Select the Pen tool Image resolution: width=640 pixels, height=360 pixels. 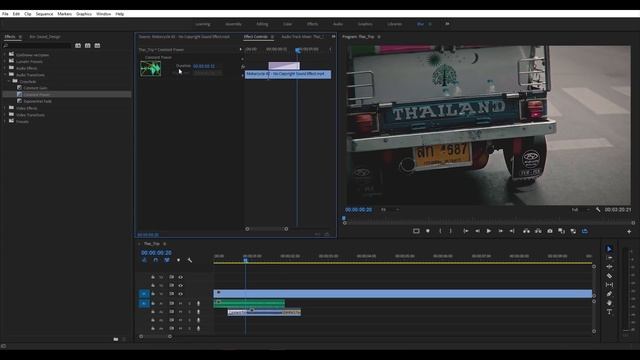[x=609, y=294]
